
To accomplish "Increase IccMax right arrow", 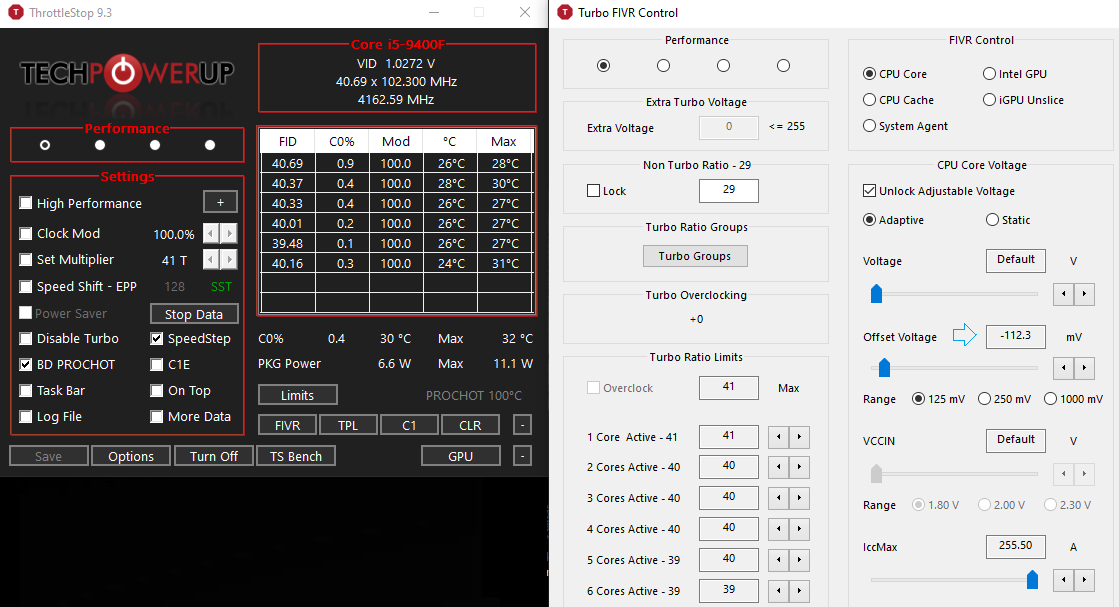I will [x=1085, y=580].
